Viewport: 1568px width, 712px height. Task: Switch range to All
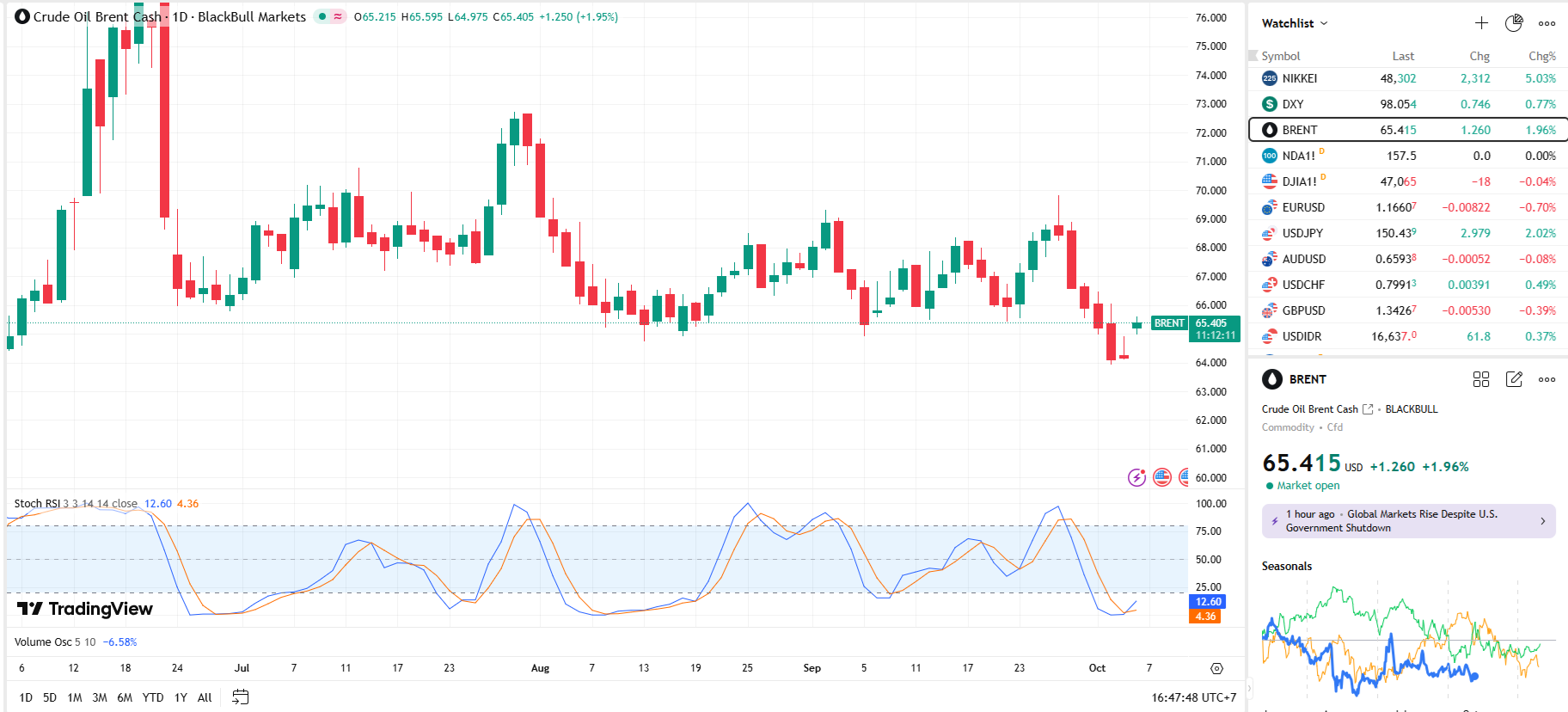(205, 697)
